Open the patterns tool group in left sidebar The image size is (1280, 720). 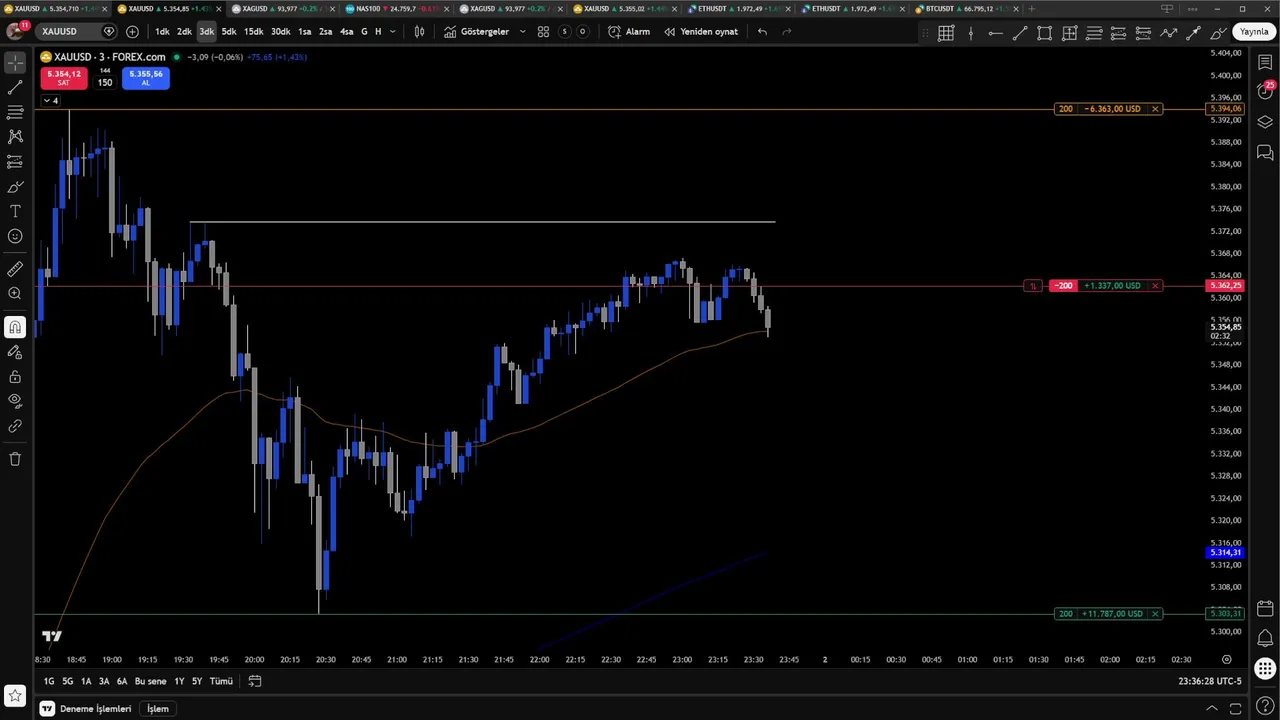click(15, 137)
